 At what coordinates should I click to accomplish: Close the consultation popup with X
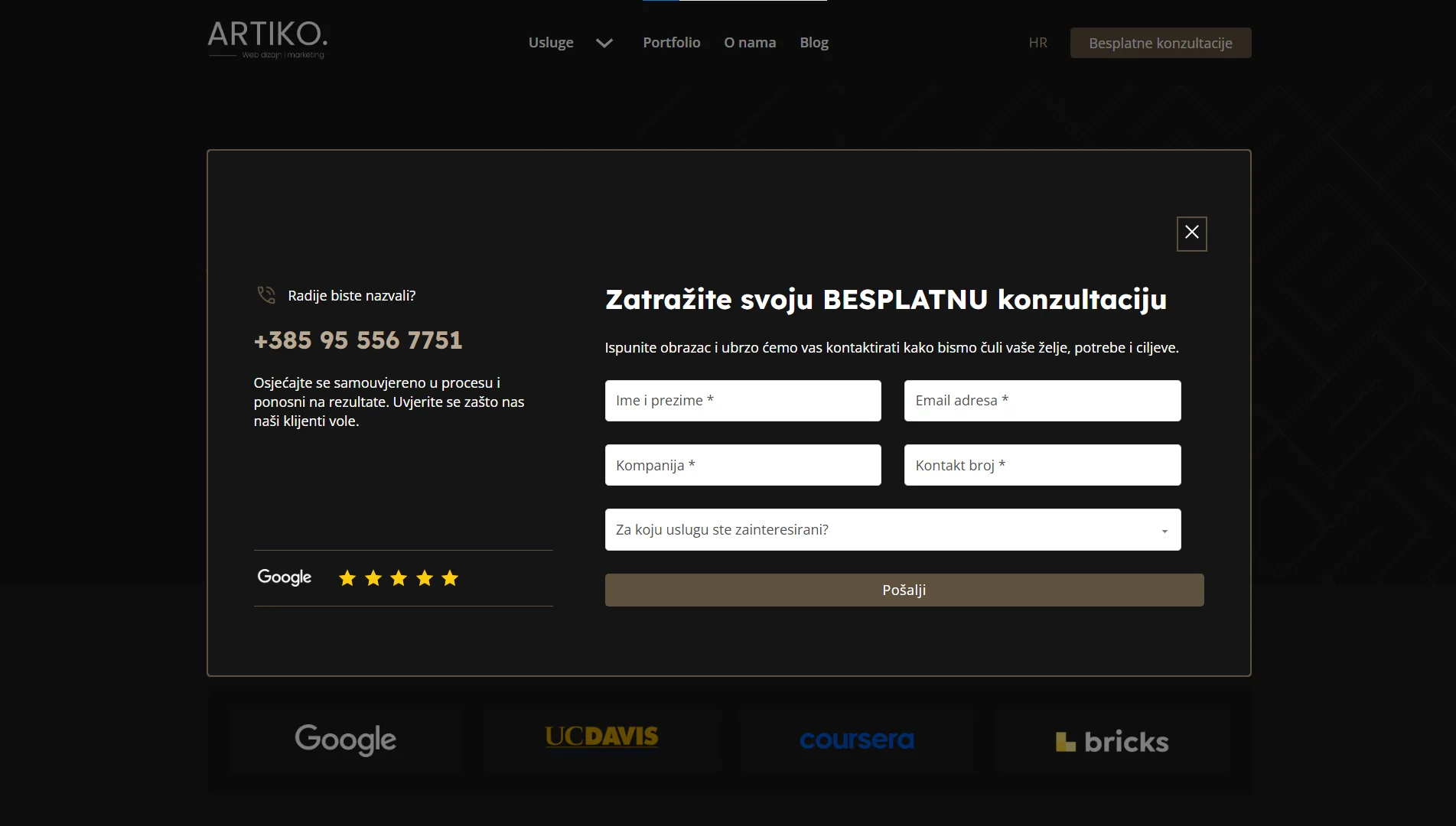(x=1191, y=233)
